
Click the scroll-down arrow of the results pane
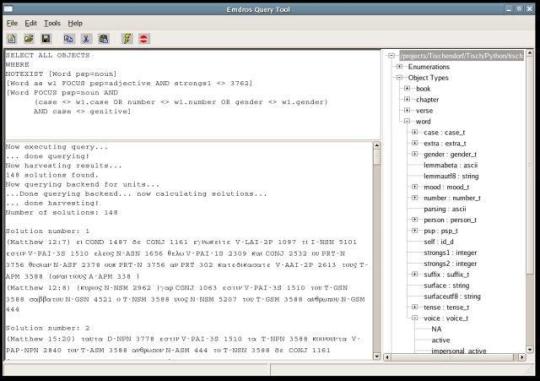377,356
